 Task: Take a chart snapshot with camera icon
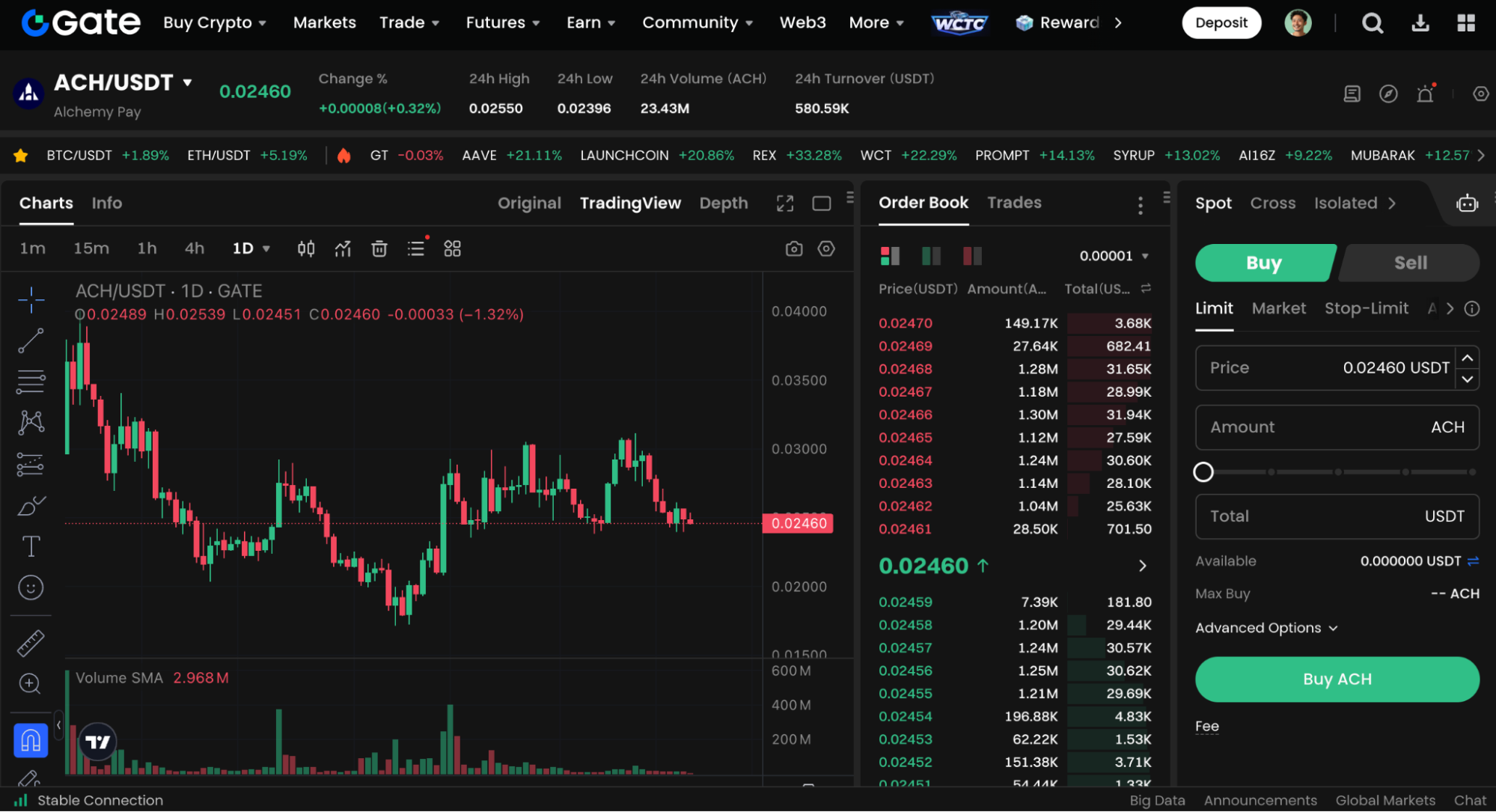point(794,248)
